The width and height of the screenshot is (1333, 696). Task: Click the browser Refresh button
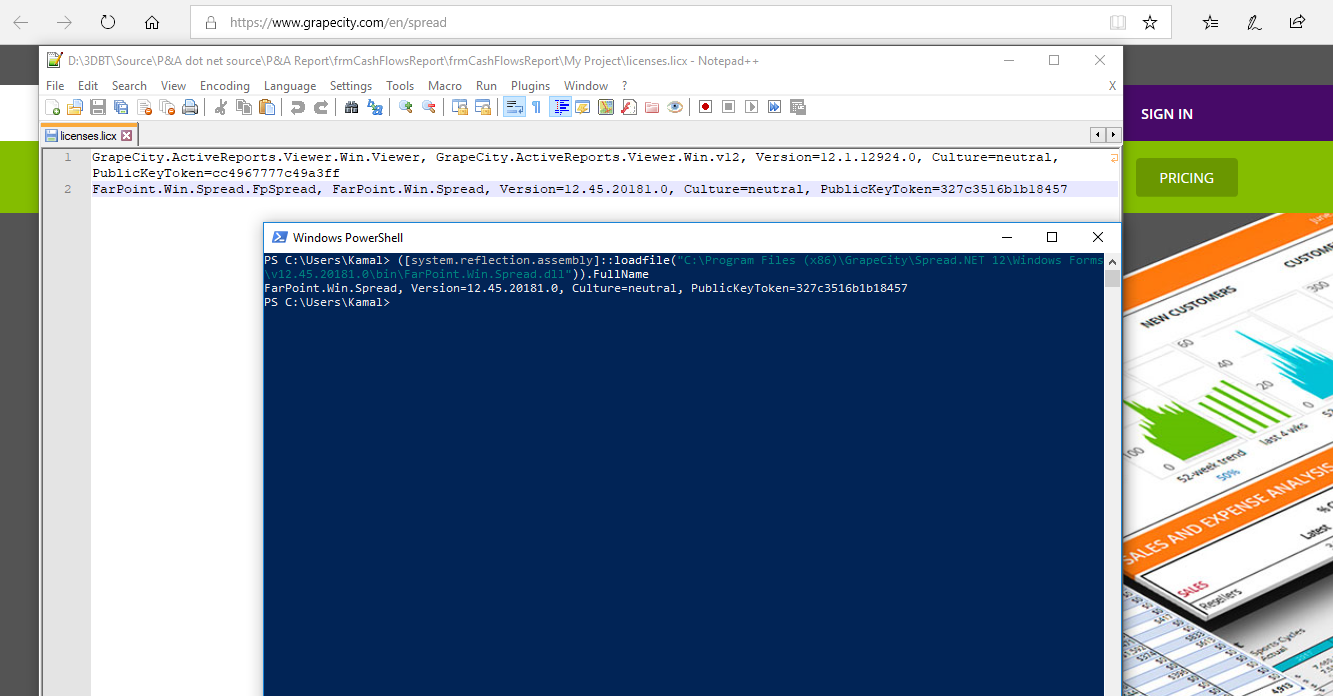pos(108,22)
